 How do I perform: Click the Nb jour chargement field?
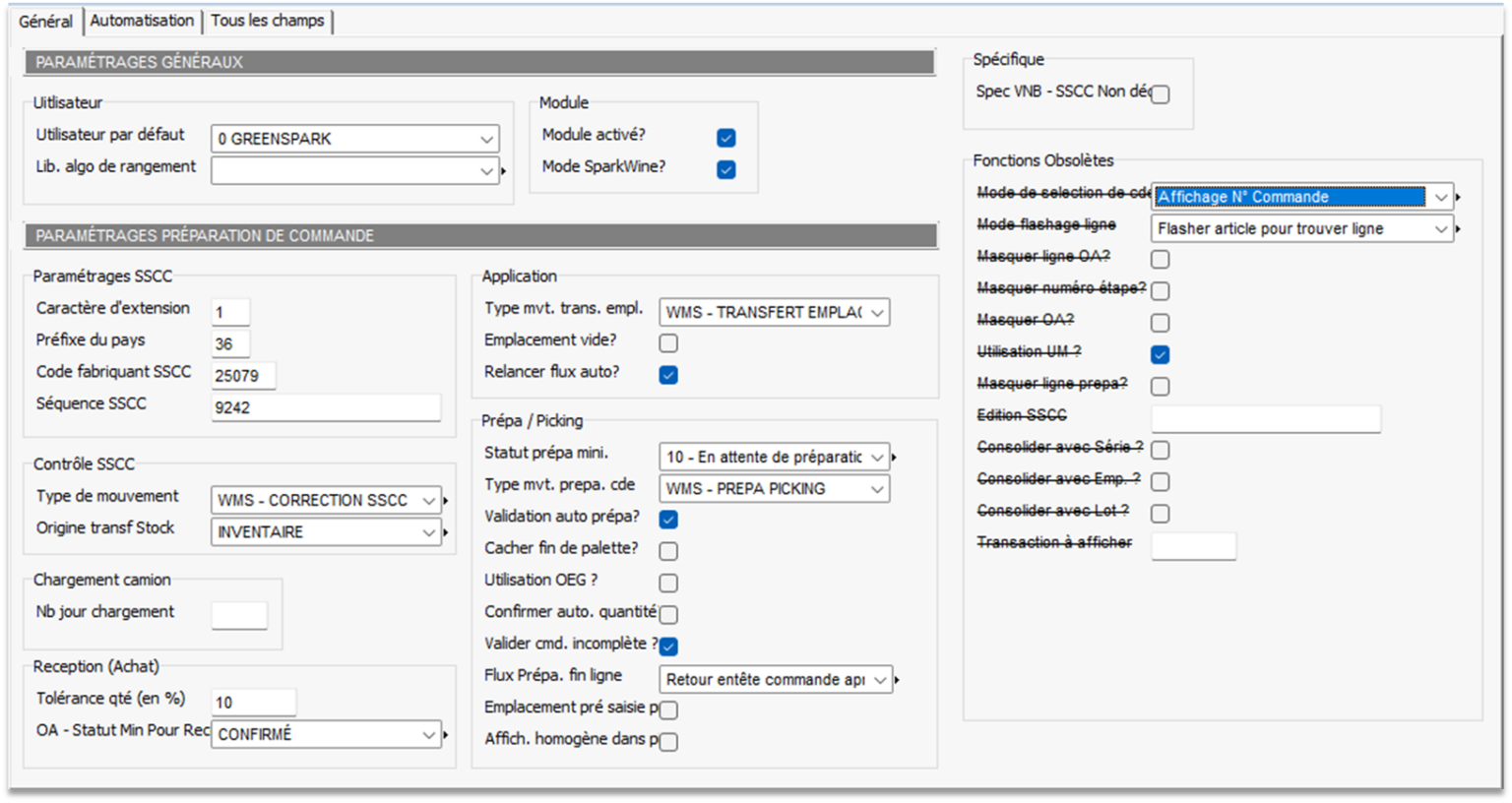[x=239, y=615]
